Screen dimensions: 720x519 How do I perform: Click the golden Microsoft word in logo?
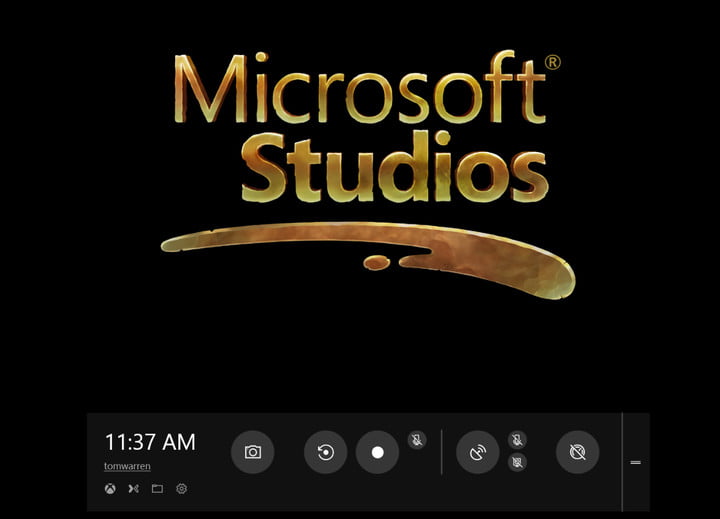click(360, 90)
